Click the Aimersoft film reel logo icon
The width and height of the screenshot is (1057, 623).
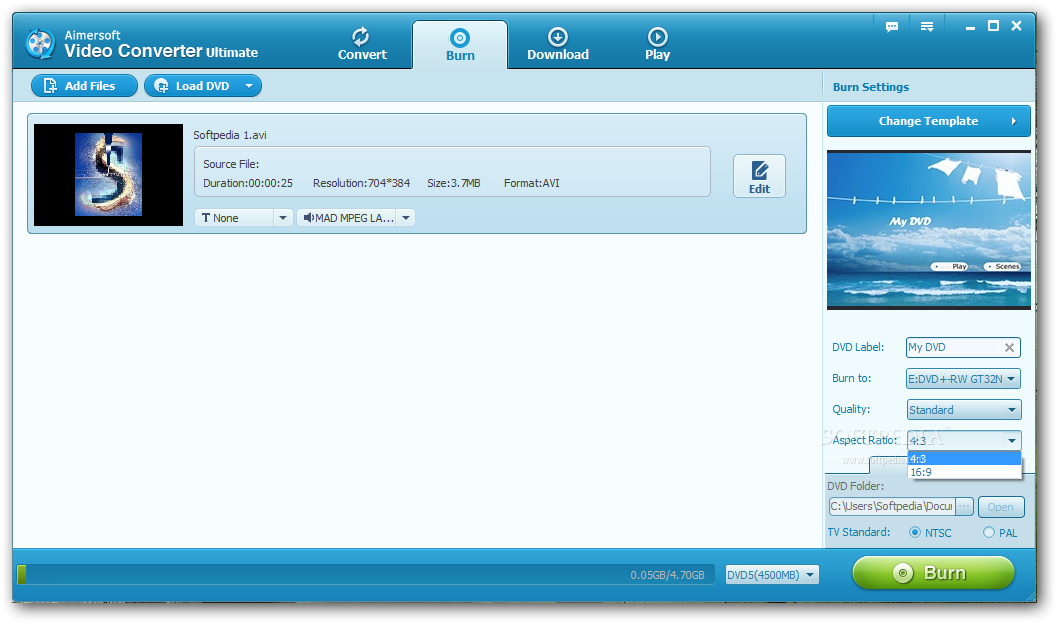click(x=40, y=44)
